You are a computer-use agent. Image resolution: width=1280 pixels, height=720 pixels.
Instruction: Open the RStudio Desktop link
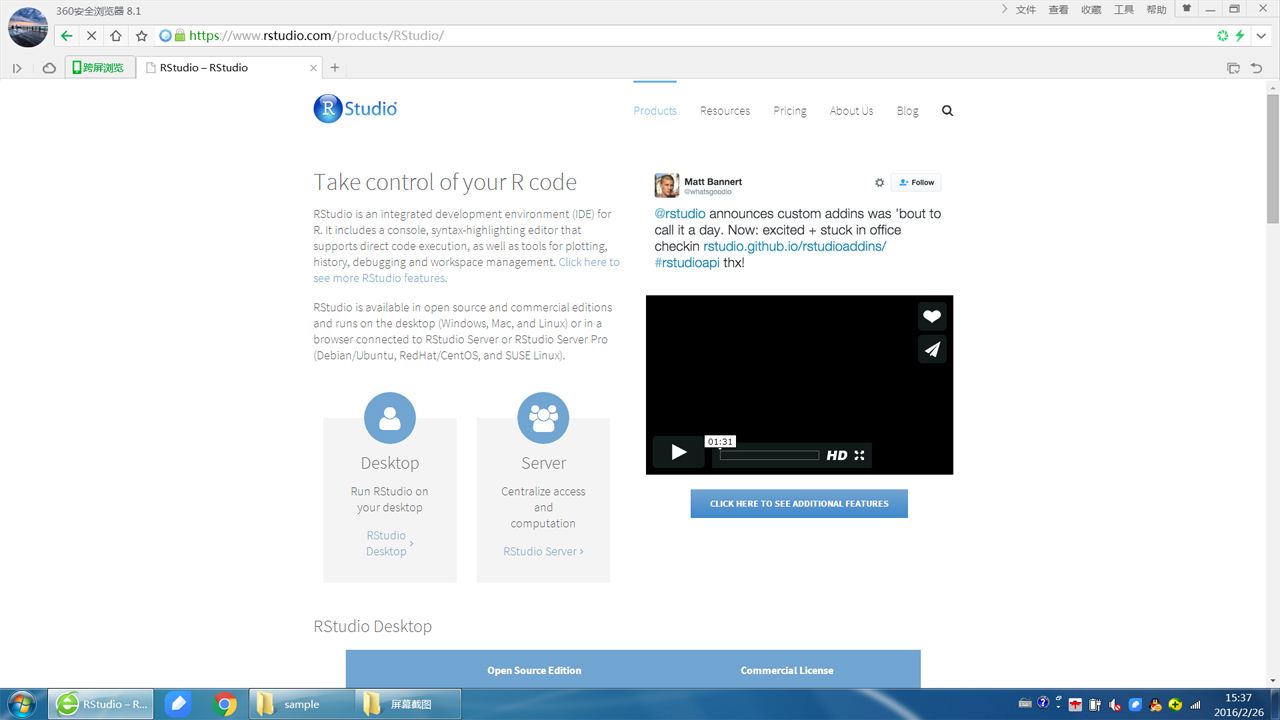[389, 543]
